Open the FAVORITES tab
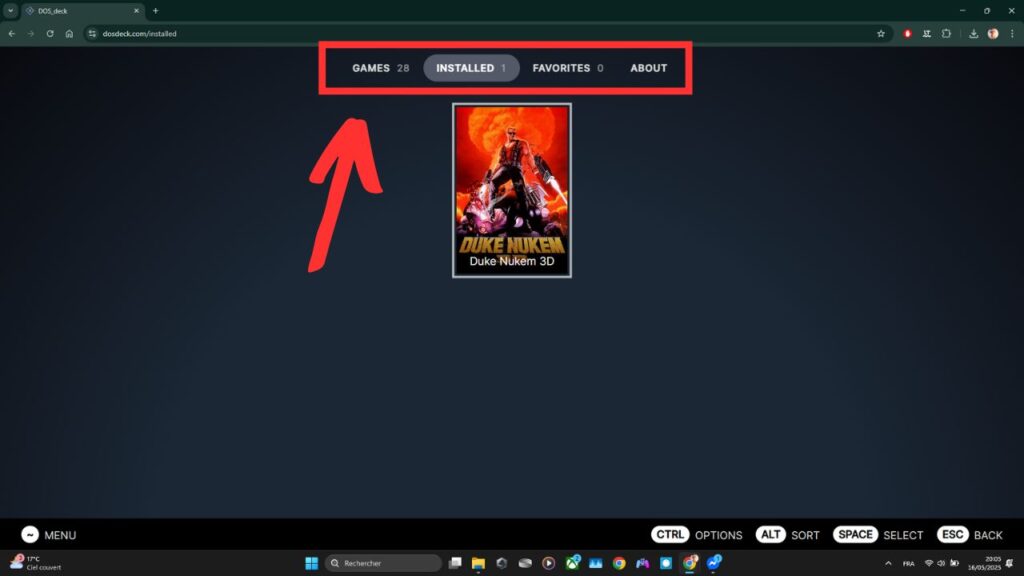The height and width of the screenshot is (576, 1024). pos(568,68)
